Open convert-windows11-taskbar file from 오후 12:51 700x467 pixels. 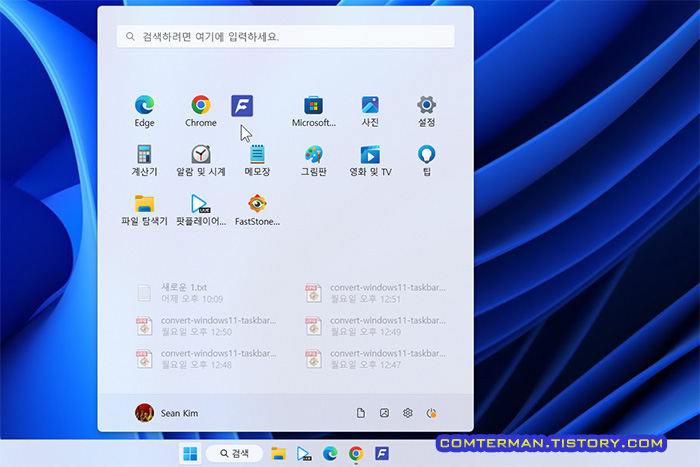(x=375, y=293)
